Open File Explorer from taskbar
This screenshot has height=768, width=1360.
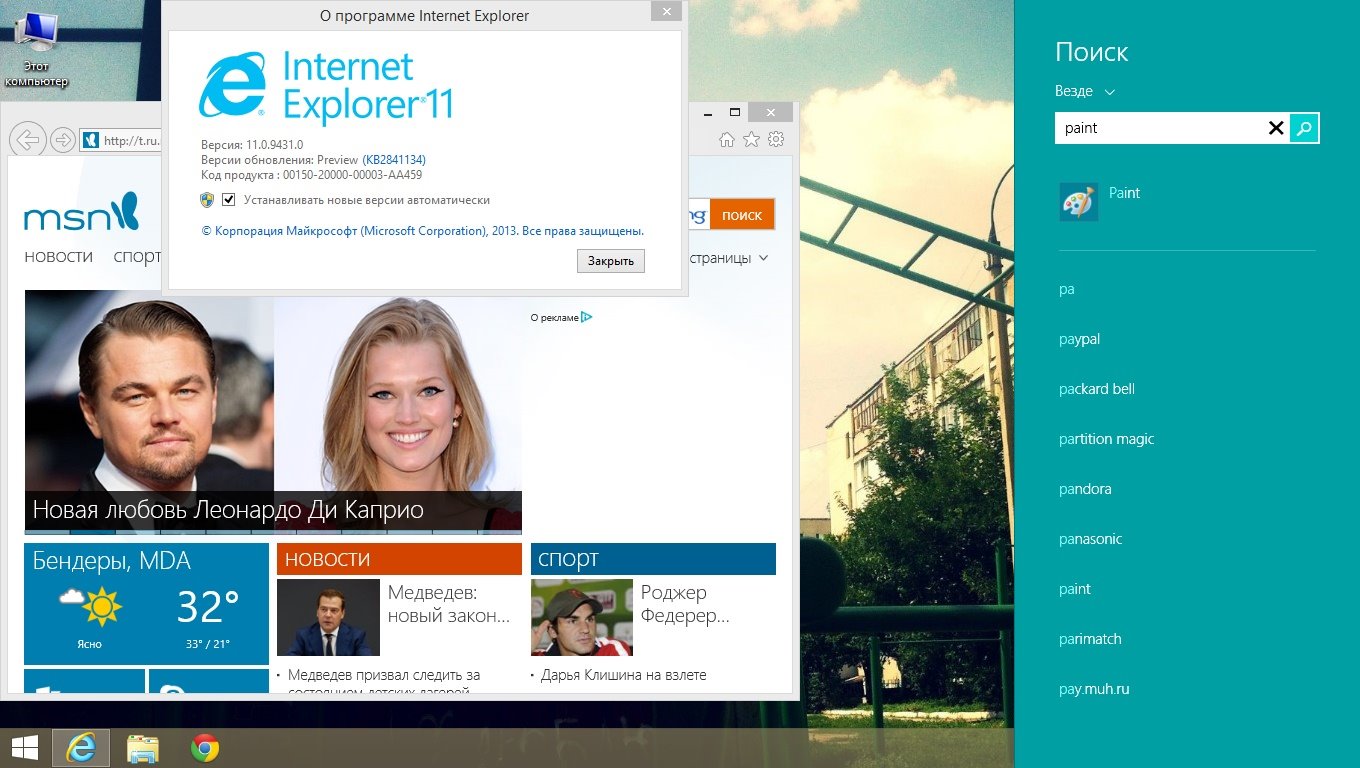(x=143, y=748)
